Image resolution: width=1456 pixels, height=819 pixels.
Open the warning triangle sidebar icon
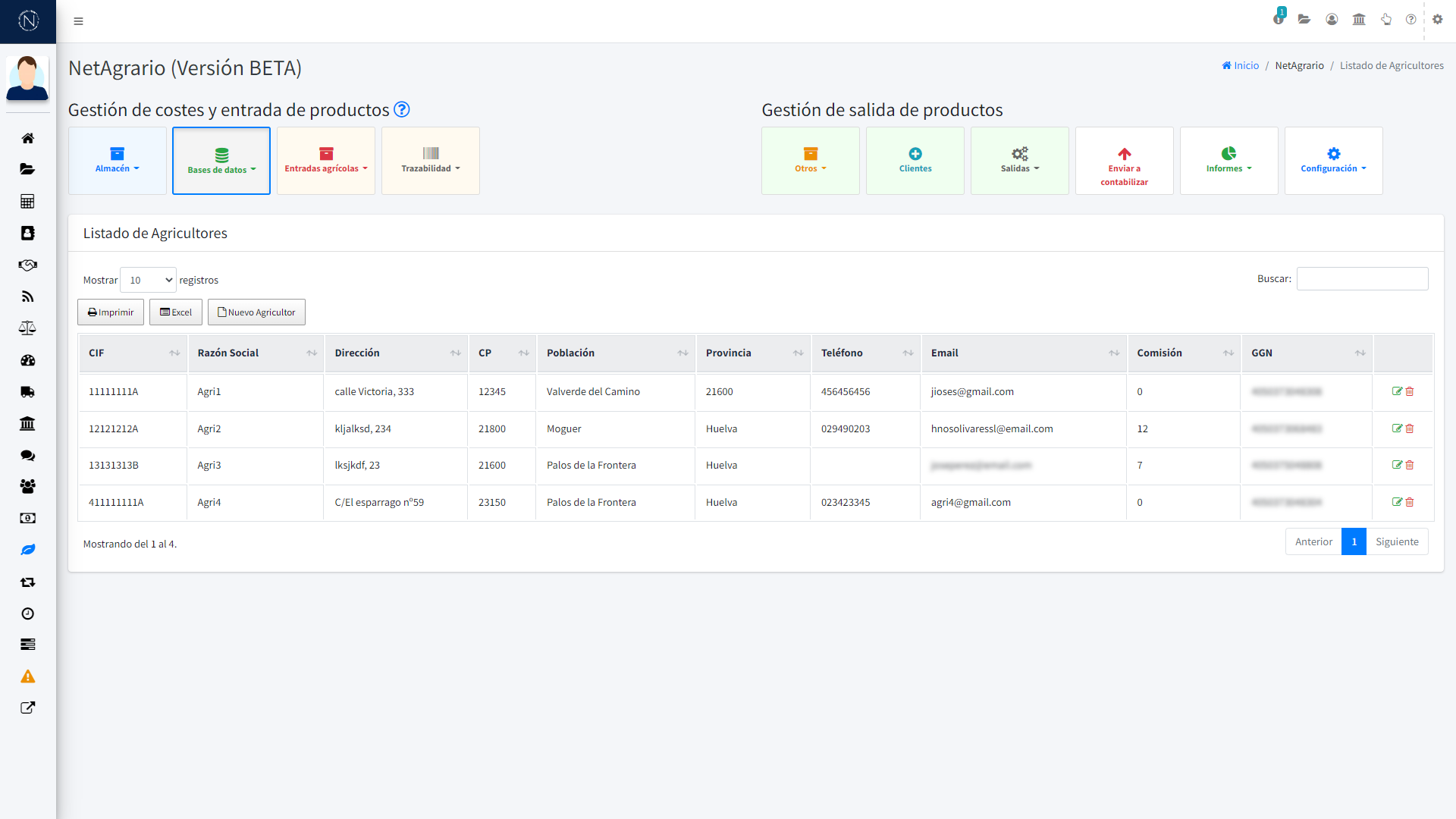point(27,676)
